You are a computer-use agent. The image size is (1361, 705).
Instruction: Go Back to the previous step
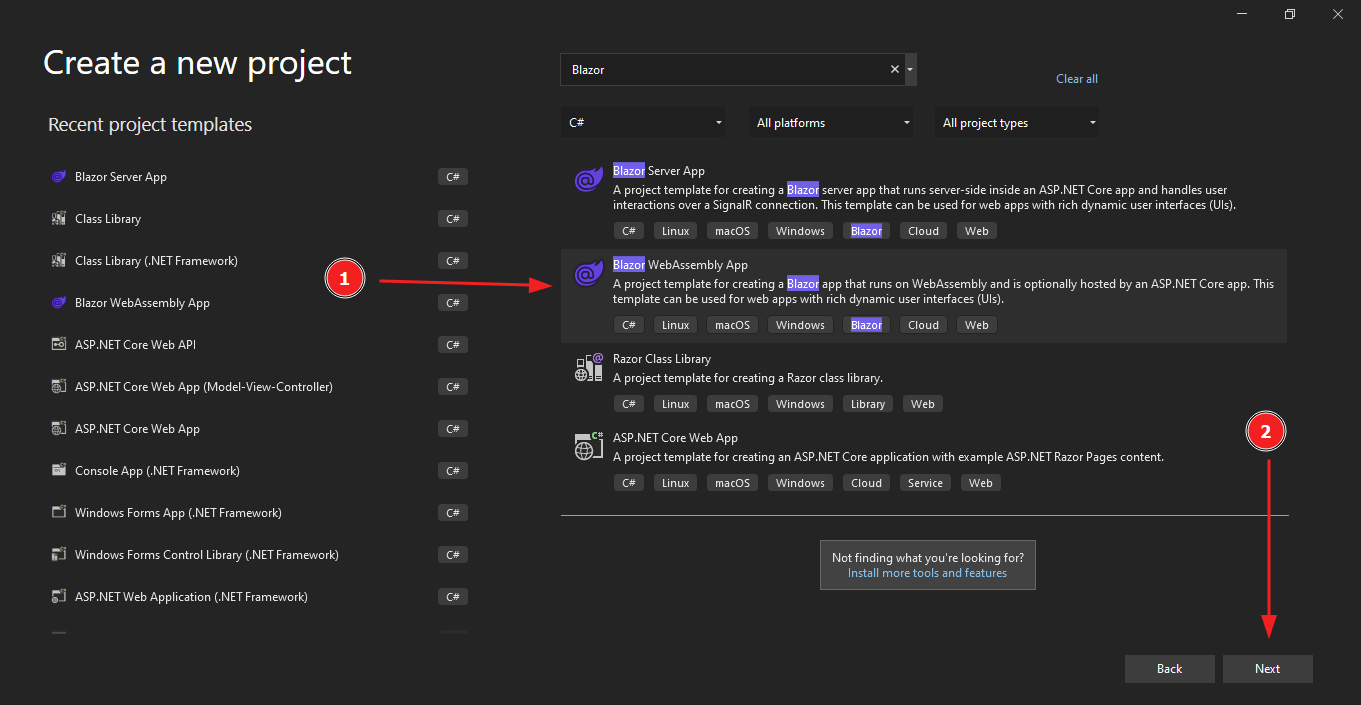[x=1169, y=669]
